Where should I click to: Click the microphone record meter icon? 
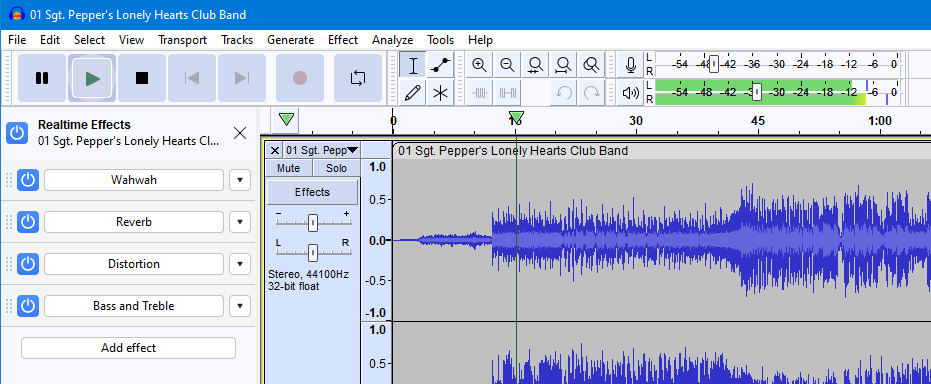[631, 65]
